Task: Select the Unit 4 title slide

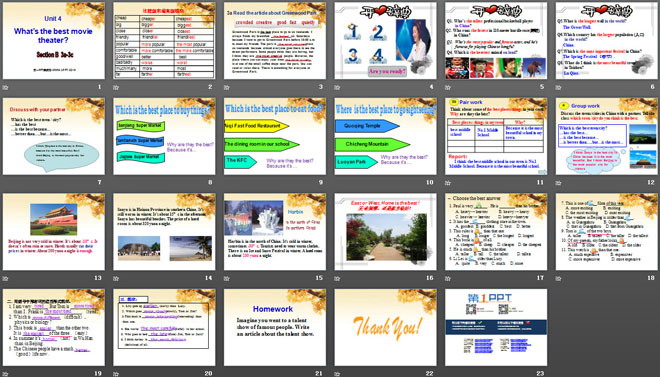Action: [x=54, y=41]
